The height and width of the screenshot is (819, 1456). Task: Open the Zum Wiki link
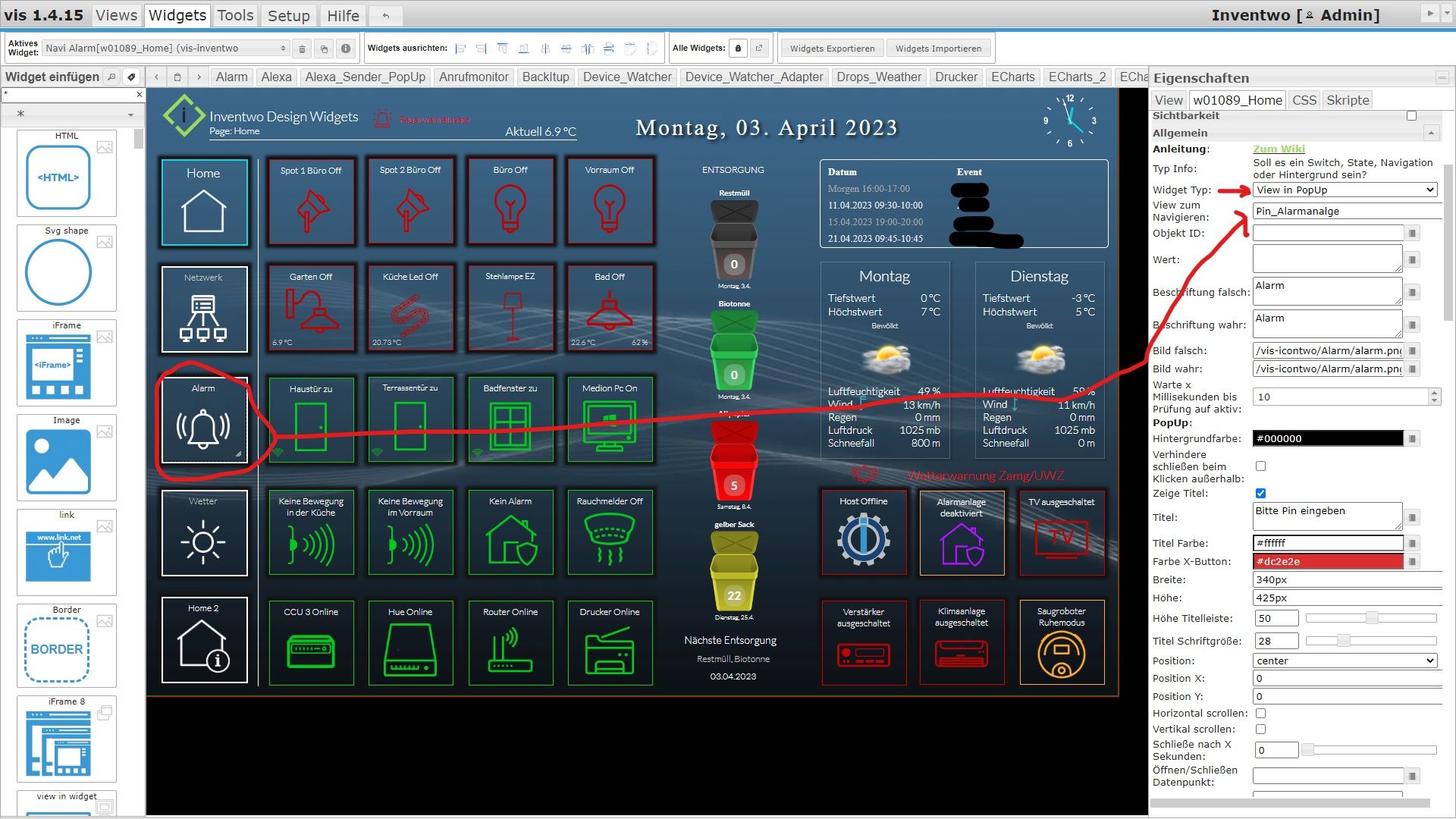(x=1279, y=149)
